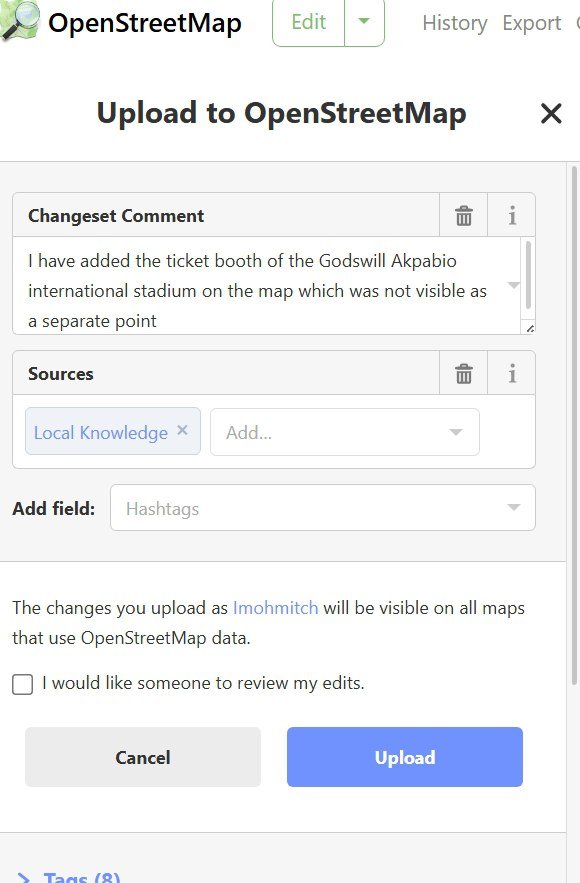Open the Imohmitch user profile link
This screenshot has height=883, width=580.
point(275,608)
